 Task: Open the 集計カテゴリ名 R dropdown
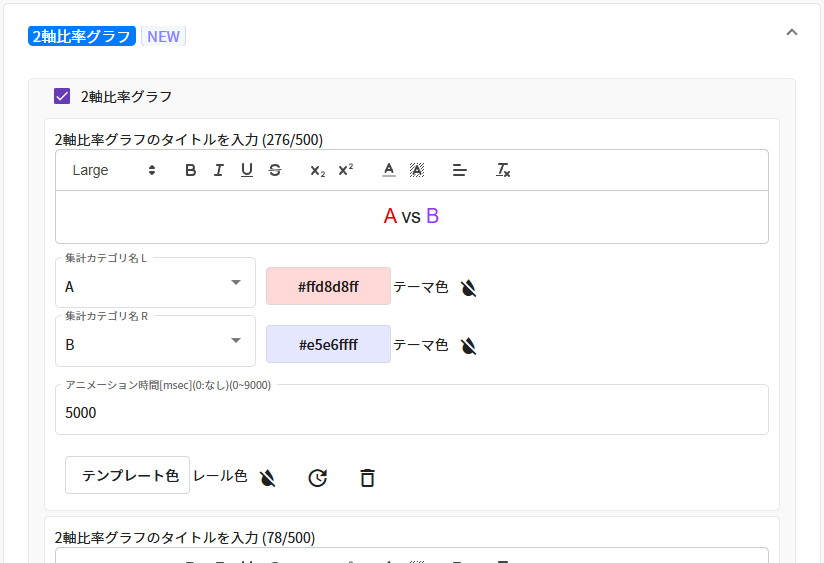pos(156,341)
